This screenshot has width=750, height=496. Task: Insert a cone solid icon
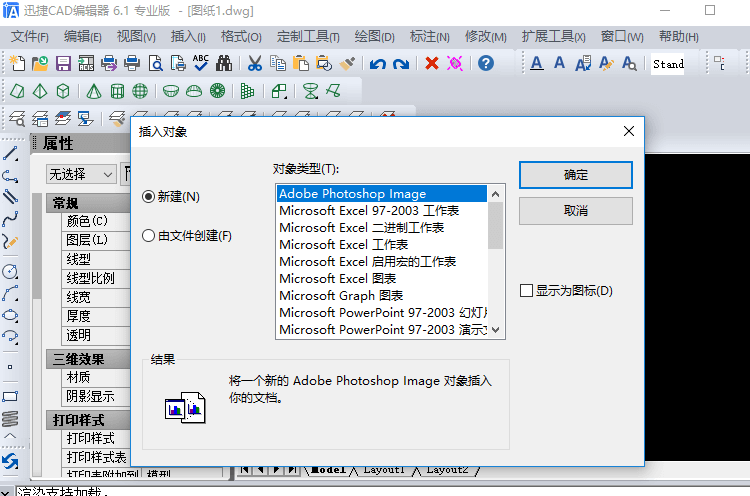click(x=94, y=91)
